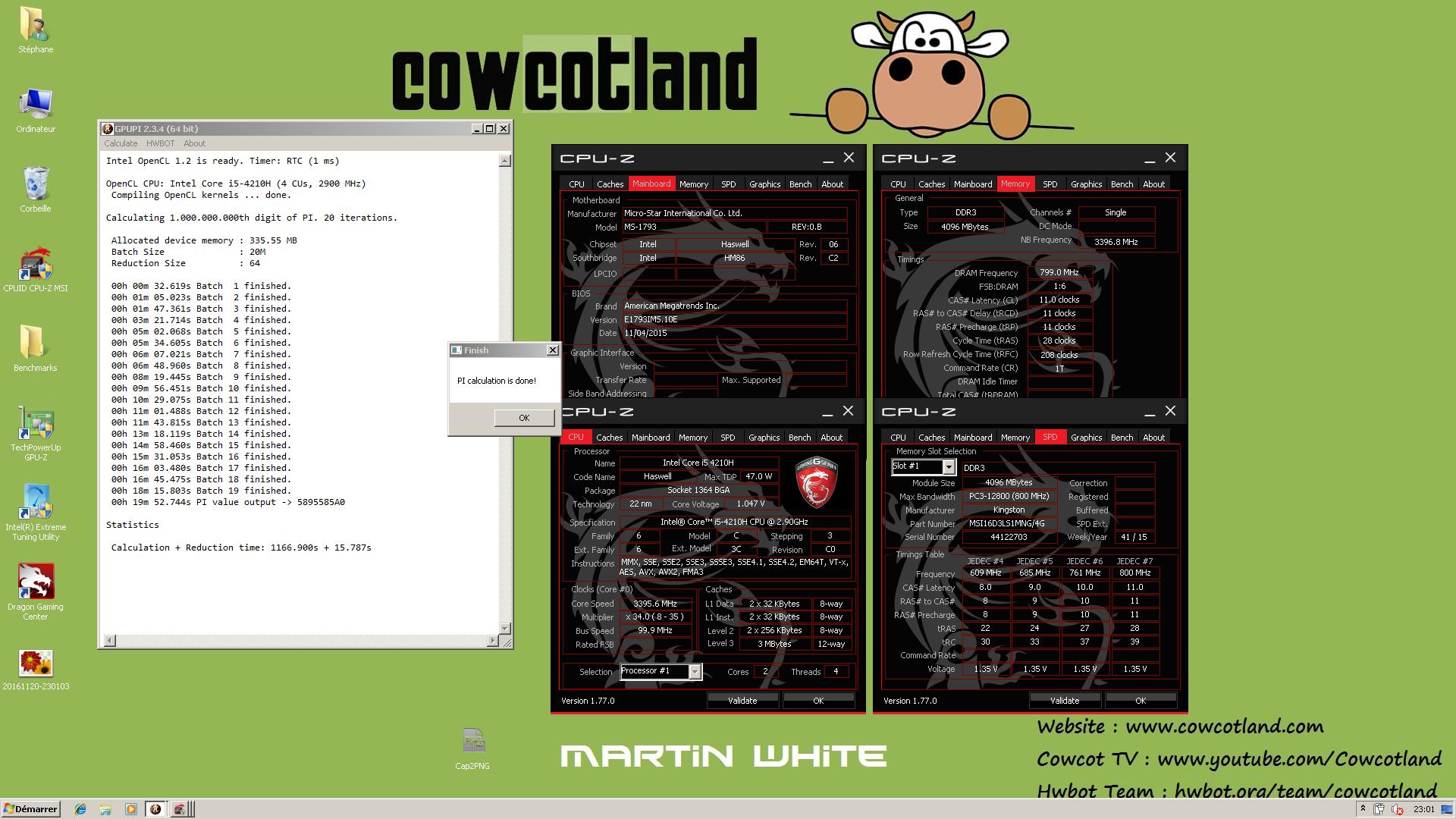This screenshot has width=1456, height=819.
Task: Click the Part Number MSI16D3LS1MNG/4G field
Action: click(1008, 523)
